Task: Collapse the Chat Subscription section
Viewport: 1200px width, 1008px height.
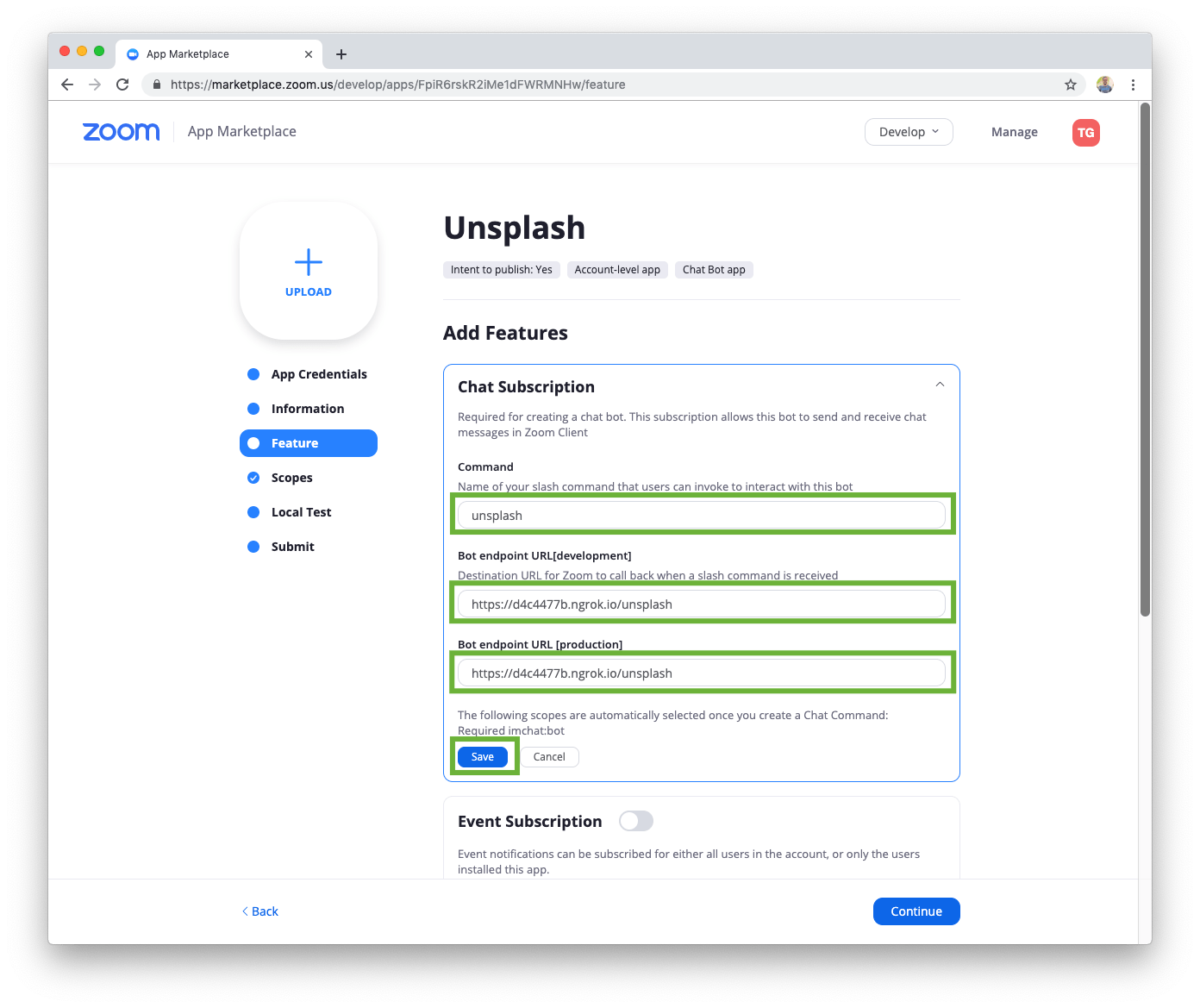Action: pyautogui.click(x=940, y=385)
